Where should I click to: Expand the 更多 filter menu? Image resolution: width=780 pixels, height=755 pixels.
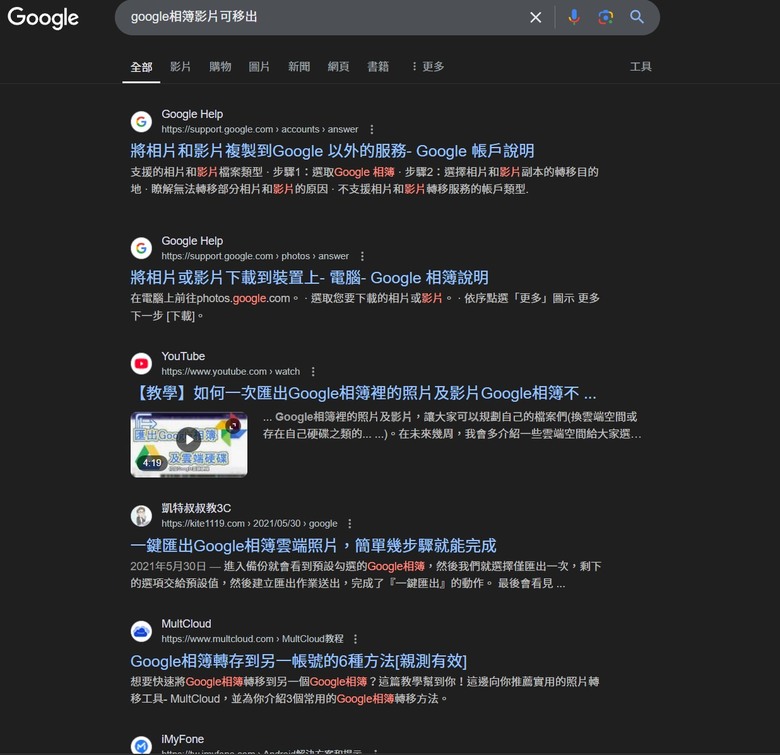(428, 66)
